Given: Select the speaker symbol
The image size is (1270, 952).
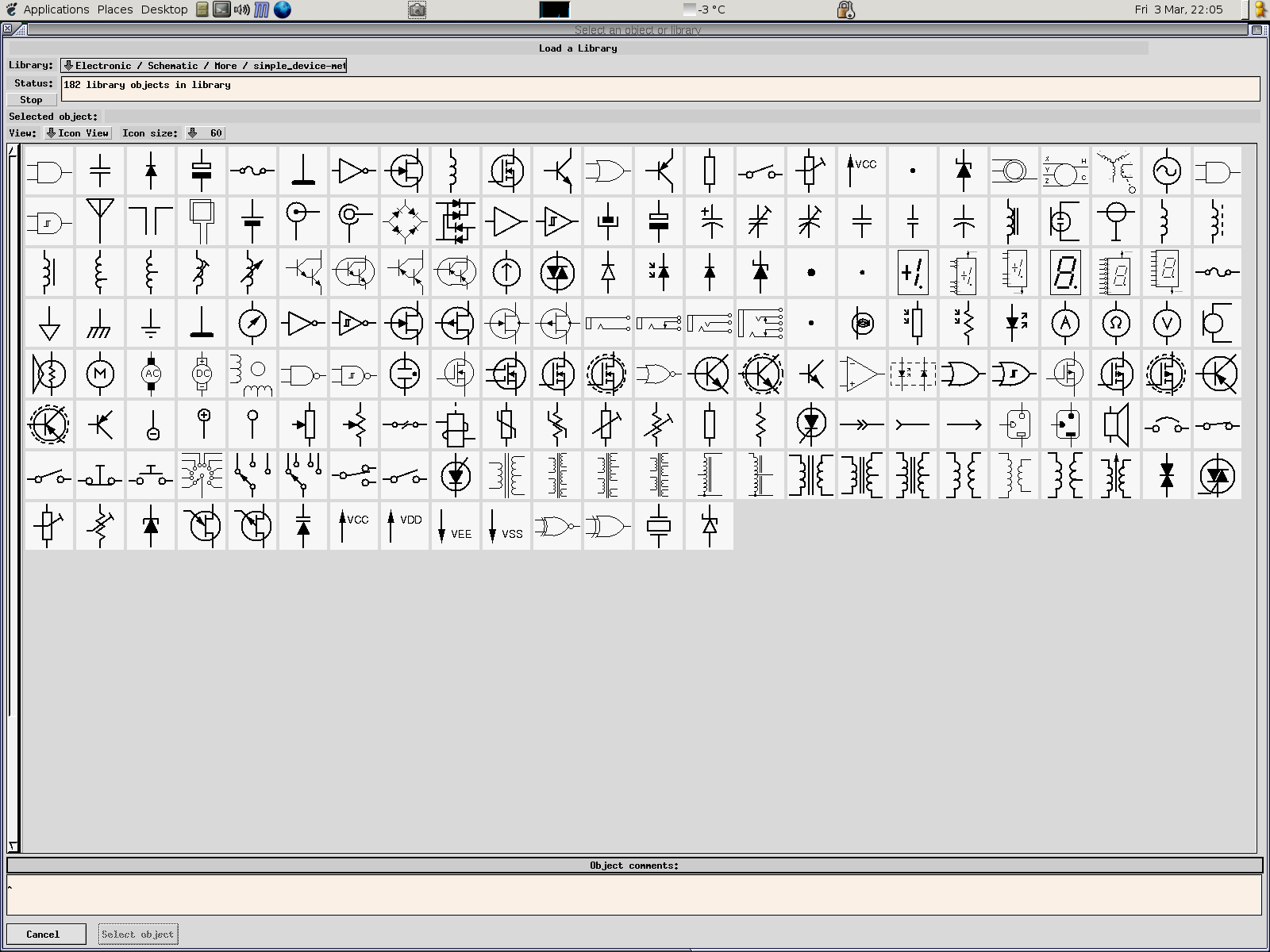Looking at the screenshot, I should point(1116,424).
